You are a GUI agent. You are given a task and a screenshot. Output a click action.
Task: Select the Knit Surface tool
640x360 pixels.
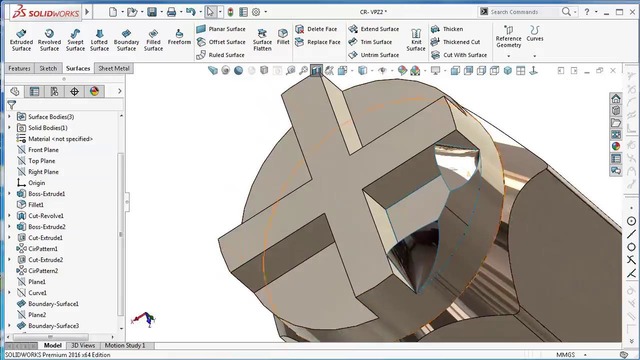click(416, 40)
